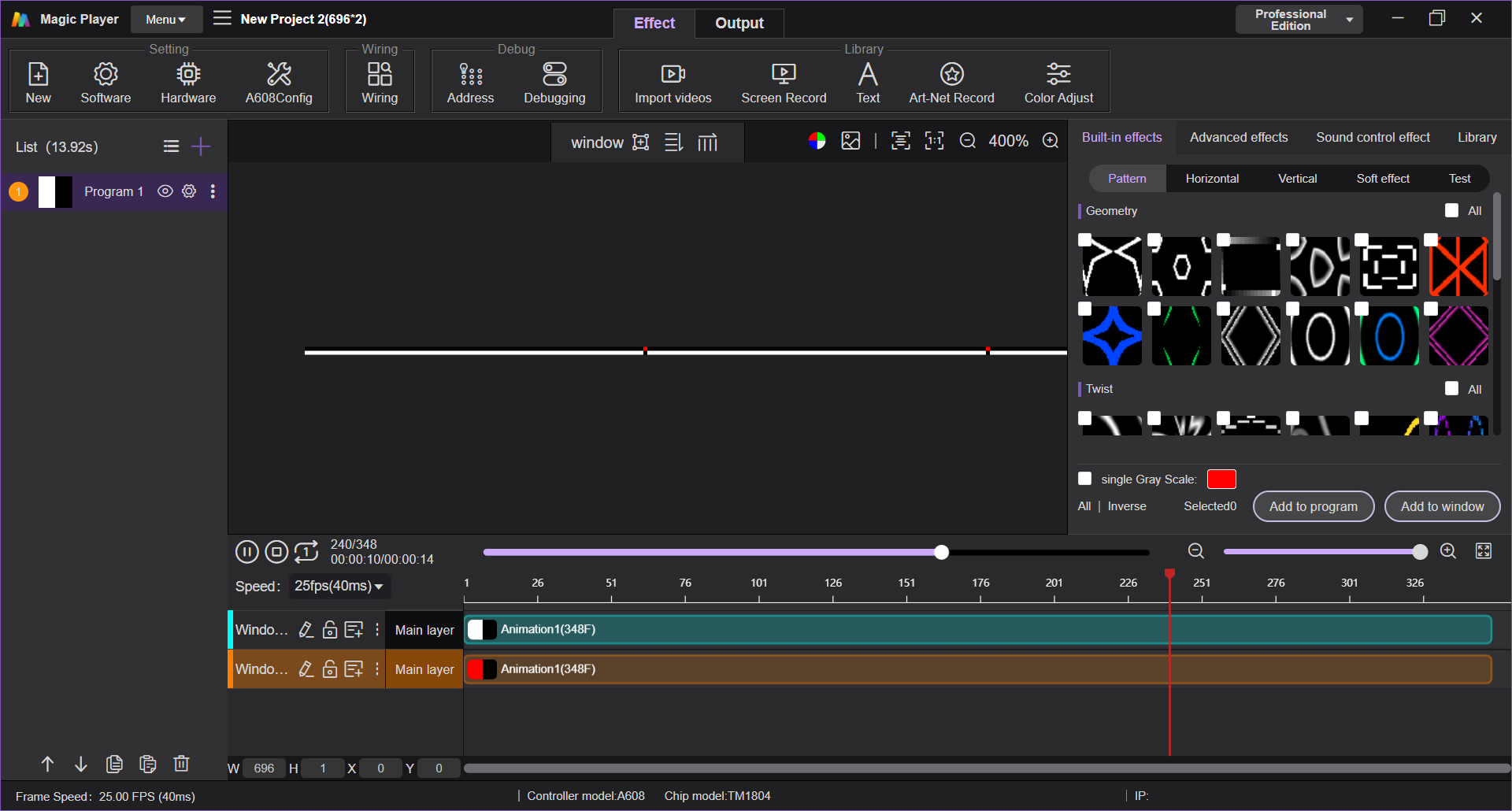The image size is (1512, 811).
Task: Select the blue star geometry effect checkbox
Action: point(1084,309)
